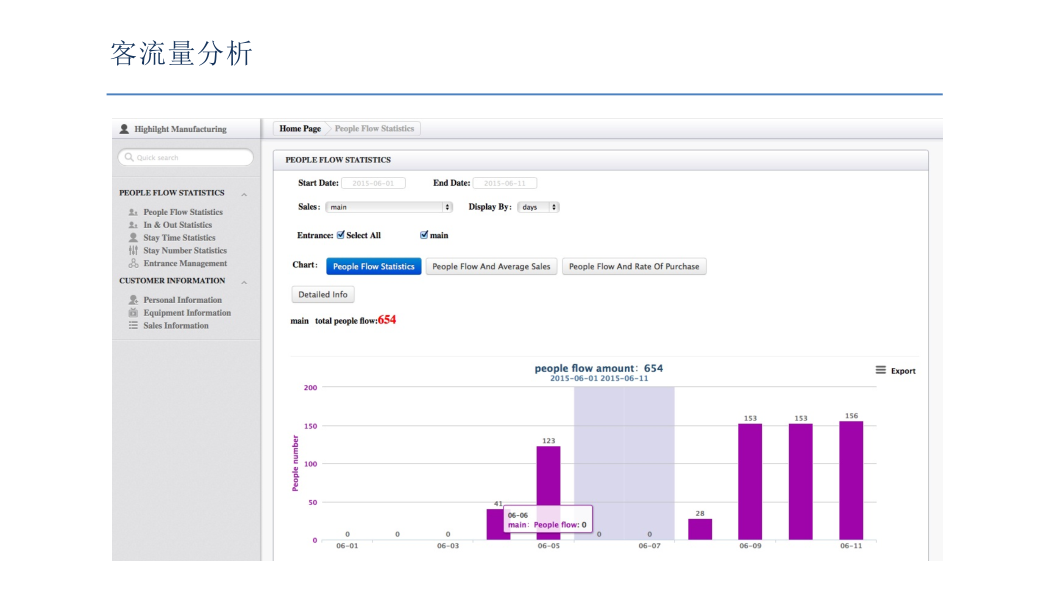The image size is (1045, 603).
Task: Click the Start Date input field
Action: pyautogui.click(x=373, y=183)
